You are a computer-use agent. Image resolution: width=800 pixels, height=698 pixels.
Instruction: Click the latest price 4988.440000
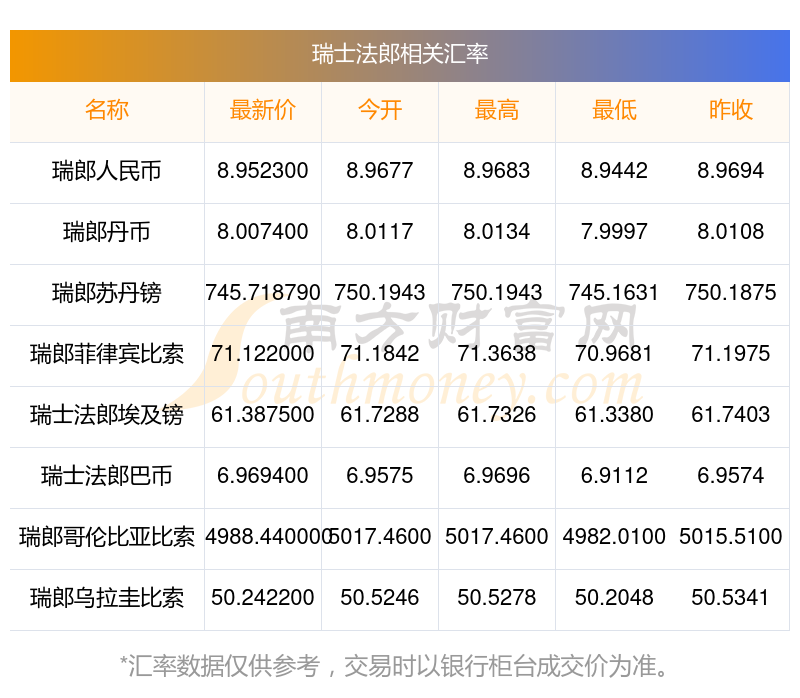(269, 536)
